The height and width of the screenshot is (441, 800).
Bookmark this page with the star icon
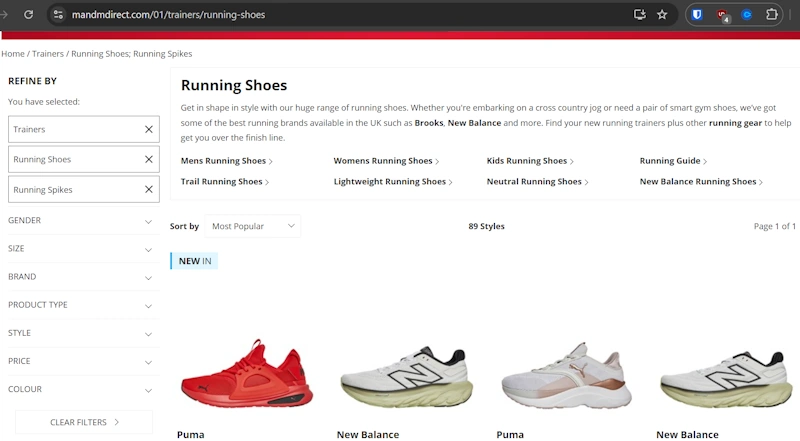pos(662,14)
